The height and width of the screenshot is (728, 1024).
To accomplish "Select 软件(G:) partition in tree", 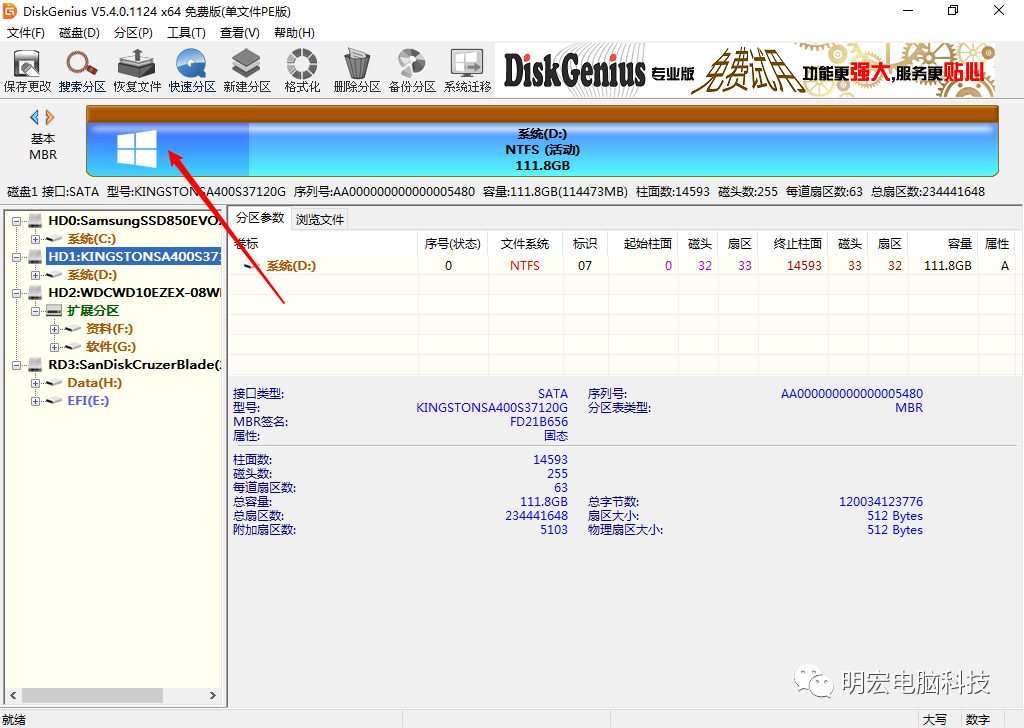I will click(x=111, y=347).
